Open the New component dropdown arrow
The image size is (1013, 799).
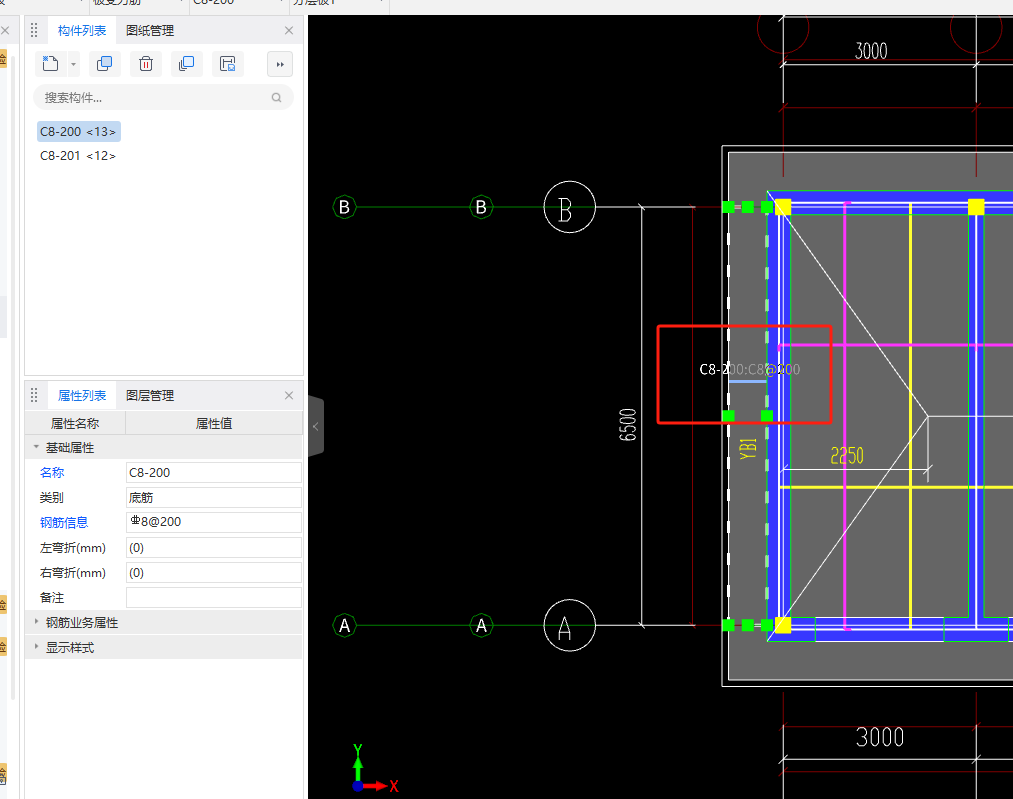click(x=73, y=64)
